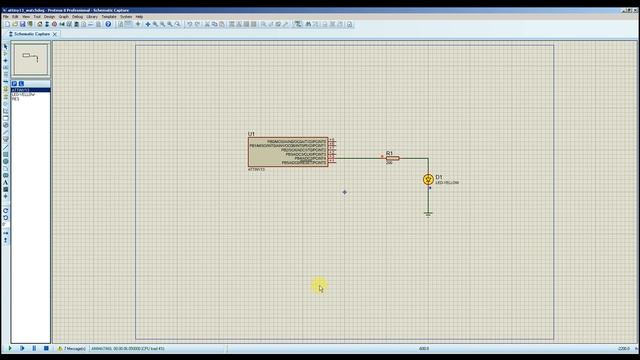The height and width of the screenshot is (360, 640).
Task: Choose the Selection Mode arrow tool
Action: [6, 47]
